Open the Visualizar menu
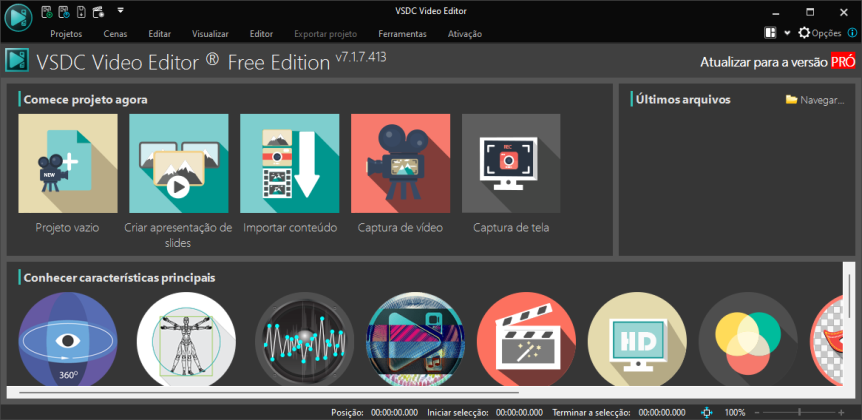The height and width of the screenshot is (420, 862). pos(210,34)
